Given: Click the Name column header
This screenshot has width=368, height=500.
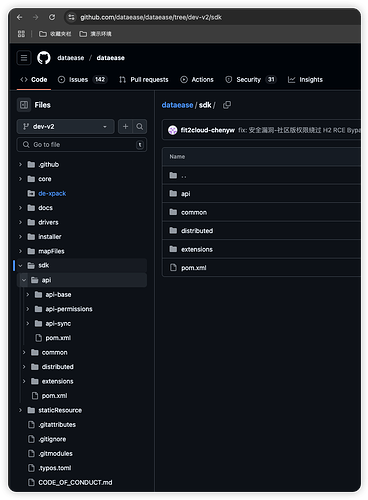Looking at the screenshot, I should point(177,157).
